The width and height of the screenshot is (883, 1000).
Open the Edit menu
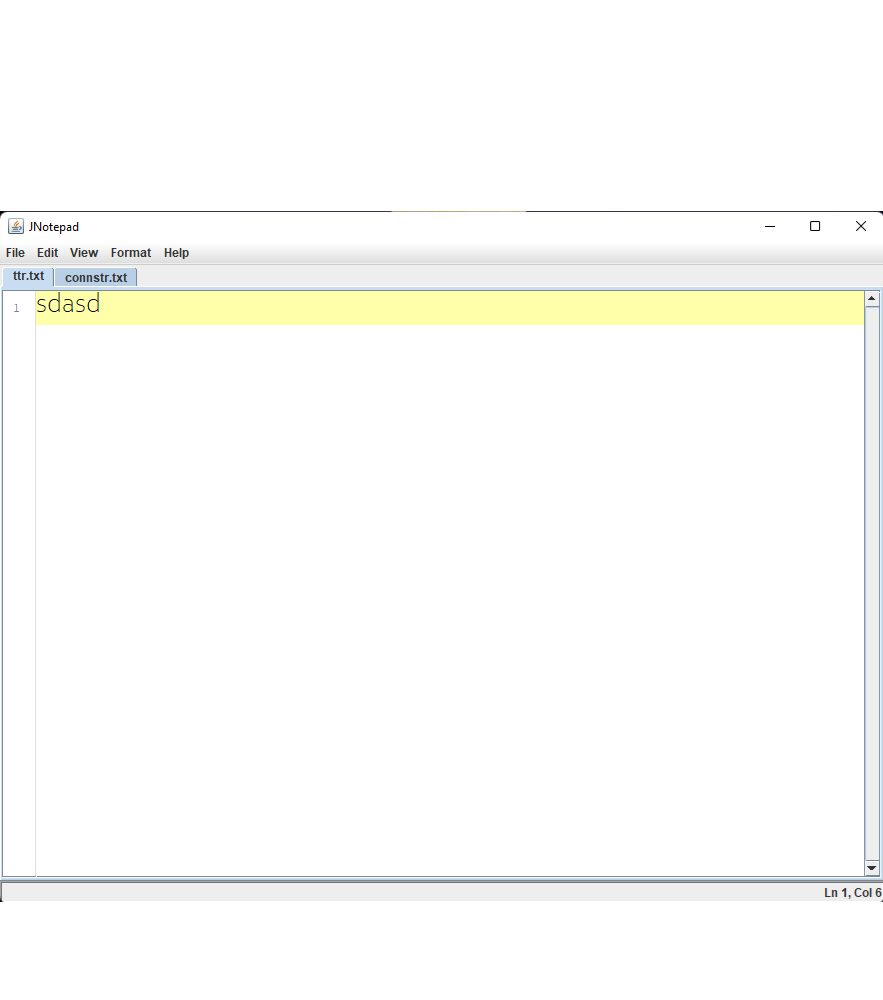click(48, 253)
